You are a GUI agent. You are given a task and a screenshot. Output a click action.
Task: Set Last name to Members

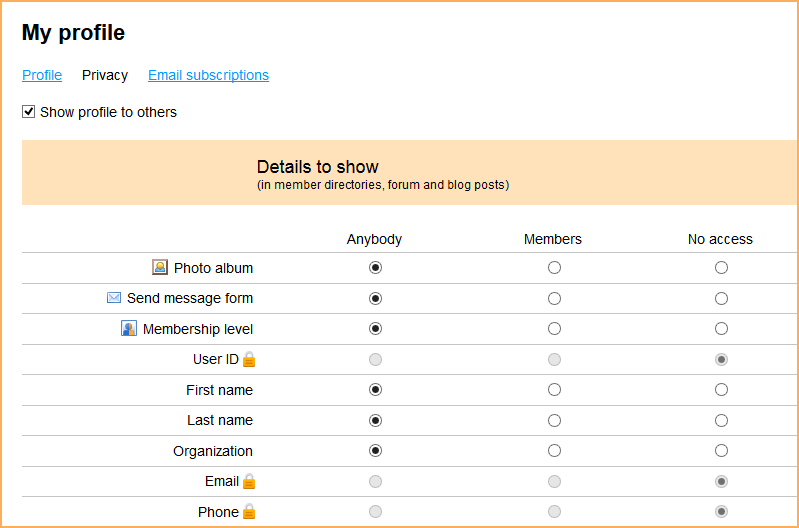click(x=554, y=420)
